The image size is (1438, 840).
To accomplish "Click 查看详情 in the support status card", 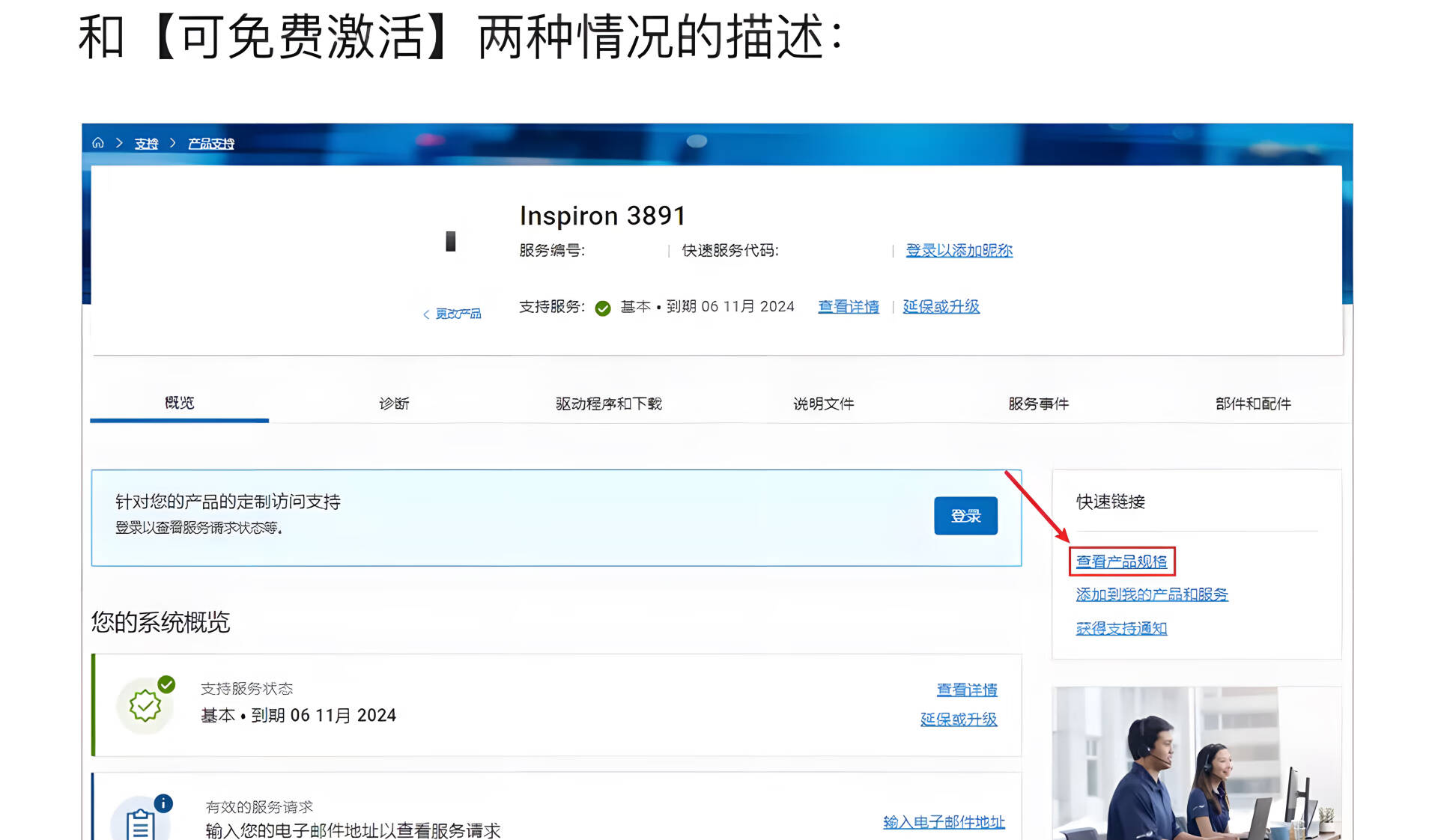I will pos(967,690).
